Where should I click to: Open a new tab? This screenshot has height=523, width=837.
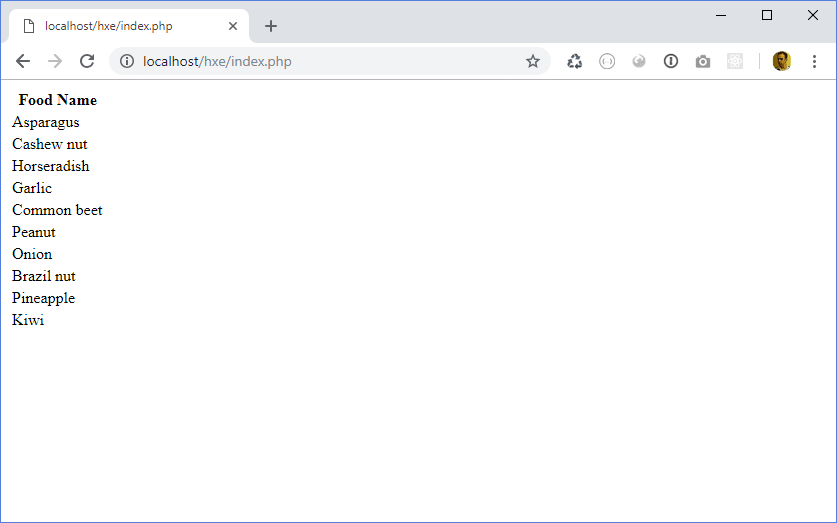pyautogui.click(x=271, y=26)
